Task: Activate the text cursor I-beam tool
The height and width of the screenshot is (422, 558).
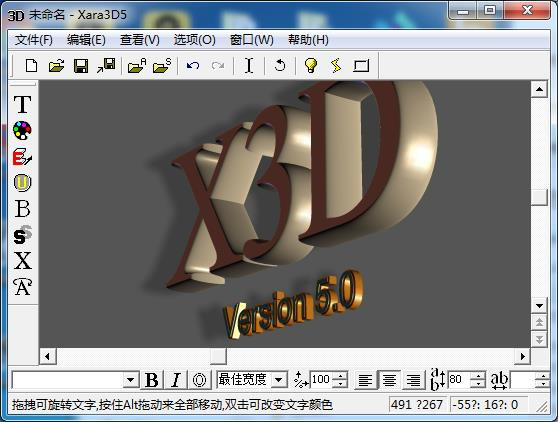Action: point(249,66)
